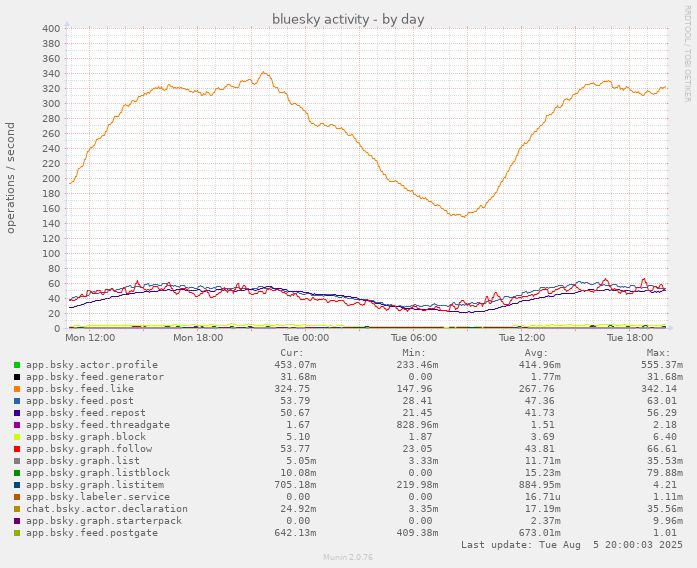Click the 'Cur:' column header
Viewport: 697px width, 568px height.
click(292, 353)
